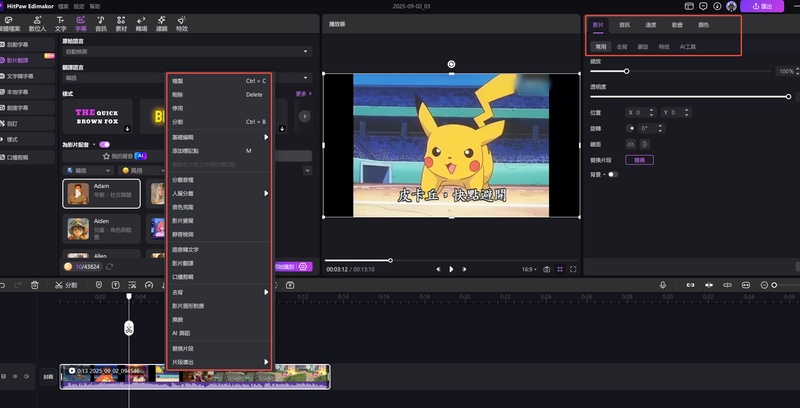The width and height of the screenshot is (800, 408).
Task: Click the player progress bar handle
Action: (390, 261)
